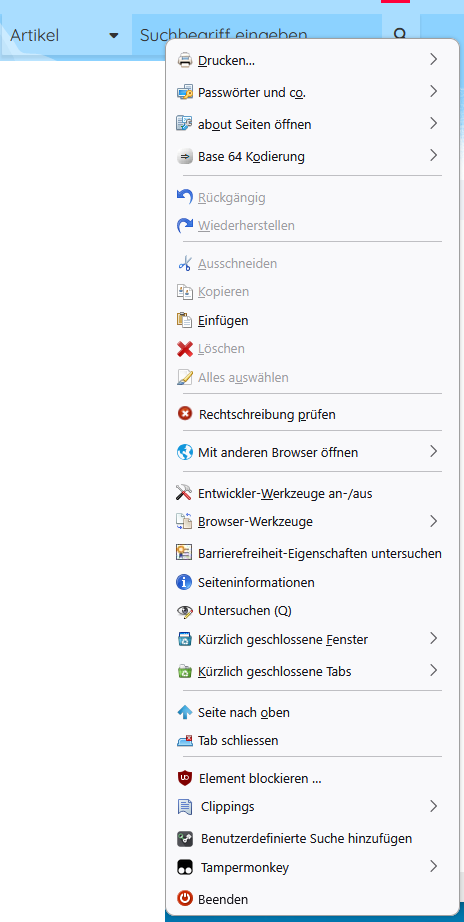Click the clipboard icon next to Einfügen
The image size is (464, 922).
point(185,320)
